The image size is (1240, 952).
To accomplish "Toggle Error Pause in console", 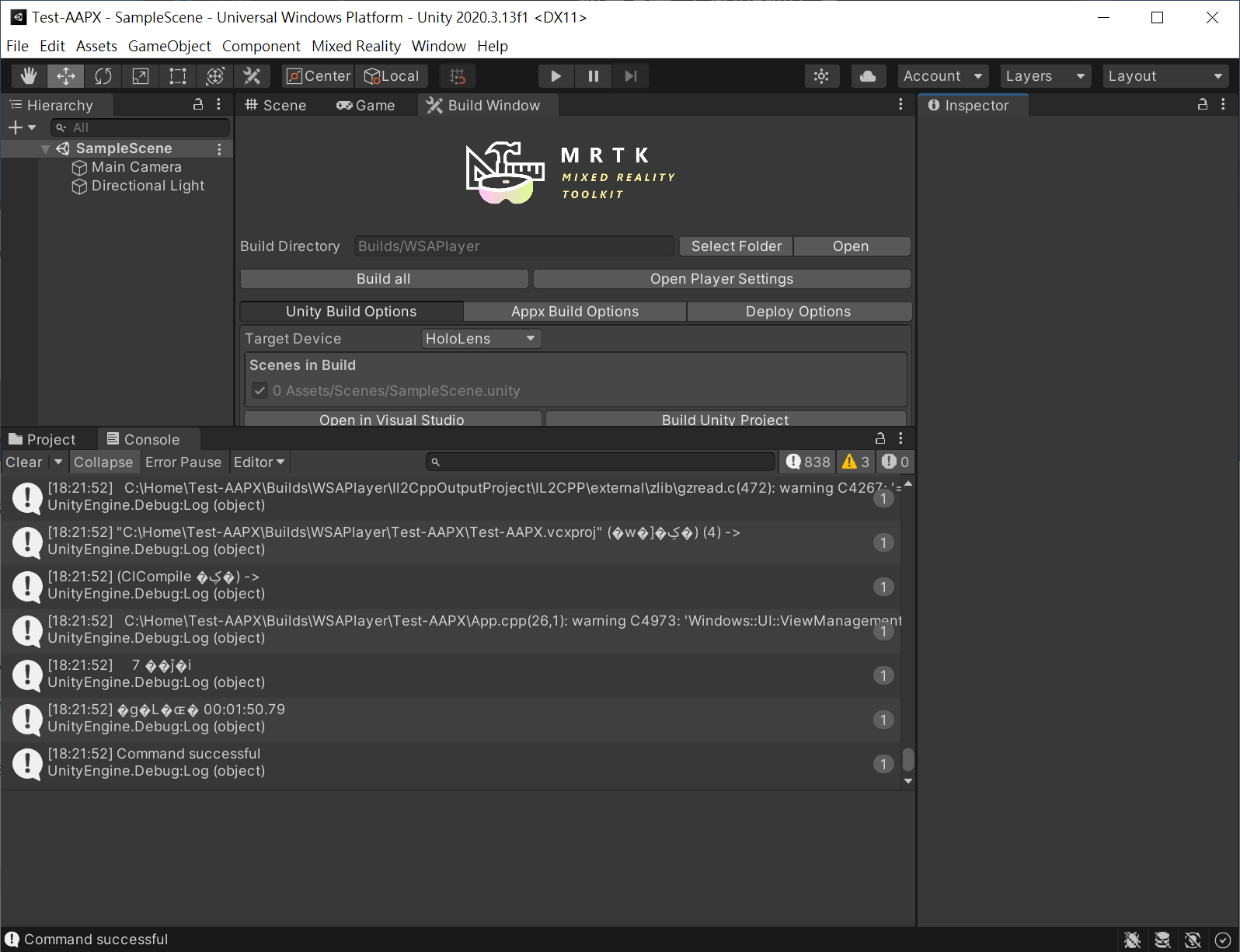I will (x=183, y=462).
